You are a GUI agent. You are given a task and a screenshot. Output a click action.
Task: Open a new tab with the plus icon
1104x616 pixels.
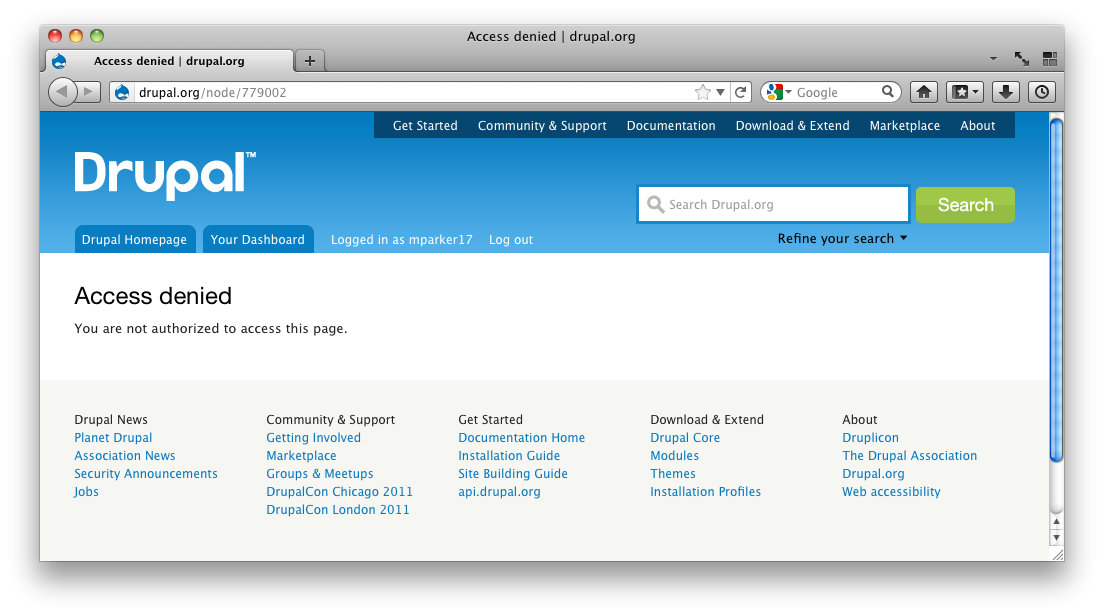[x=309, y=60]
